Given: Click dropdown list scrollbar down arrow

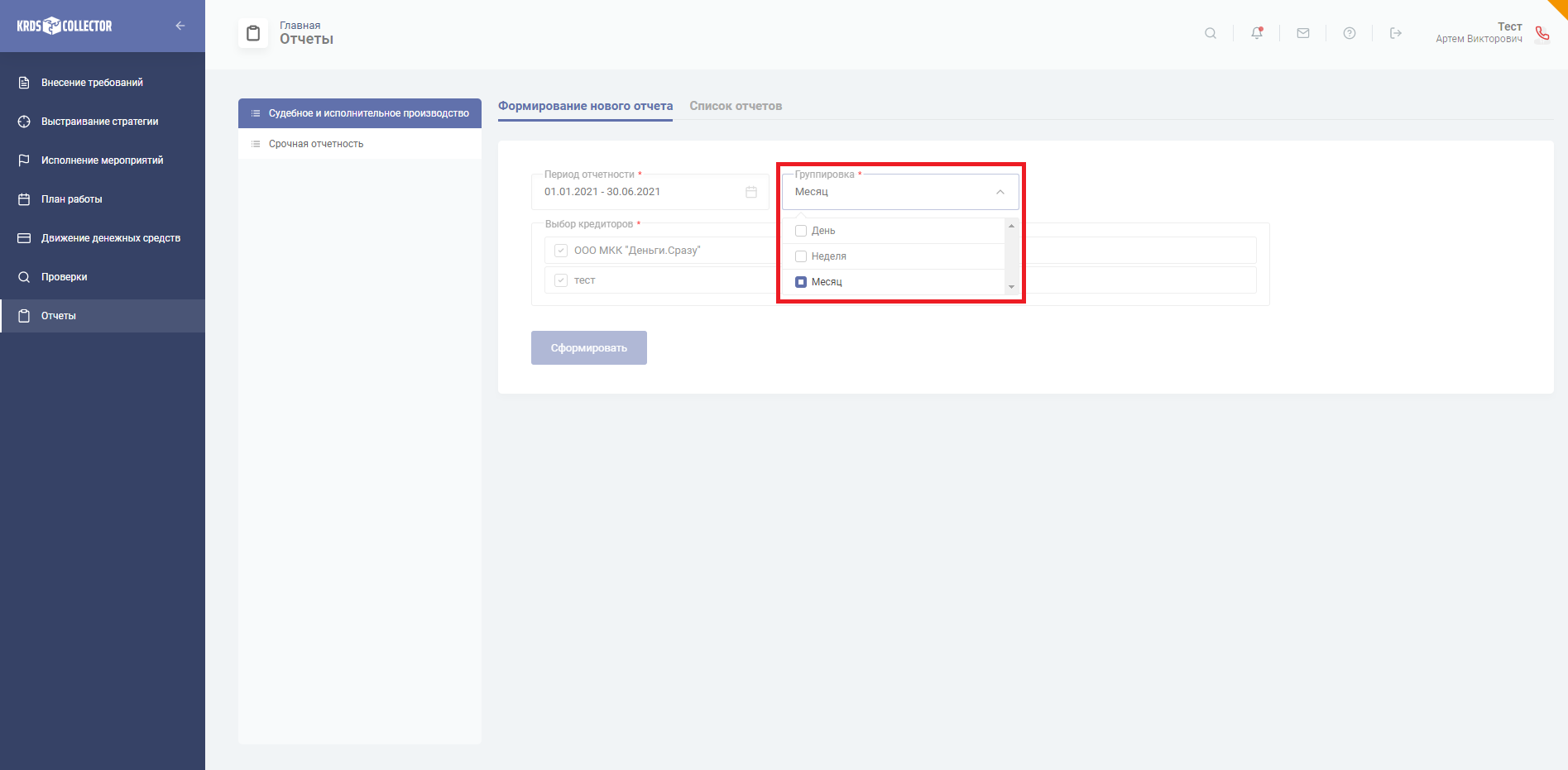Looking at the screenshot, I should pyautogui.click(x=1011, y=287).
